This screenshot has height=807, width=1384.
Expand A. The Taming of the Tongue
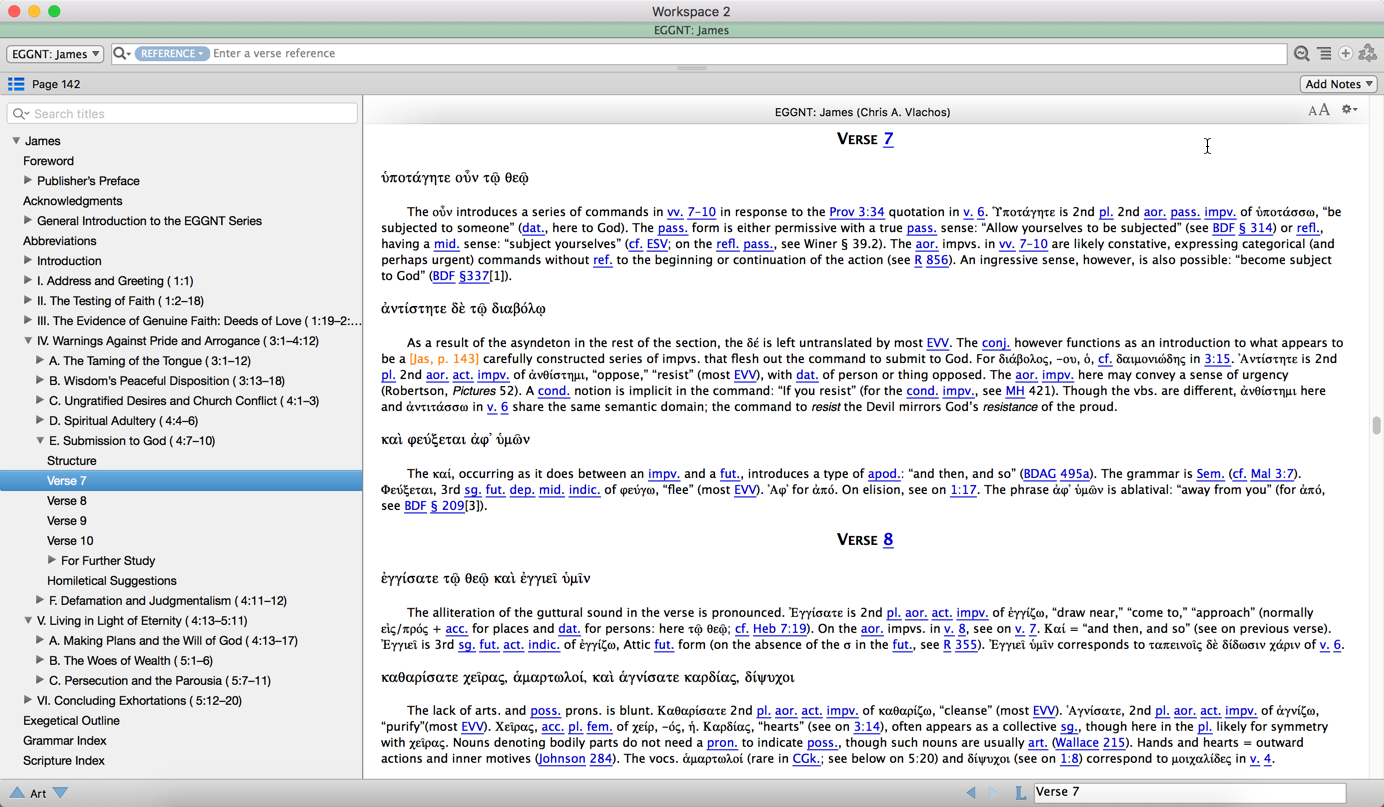40,361
